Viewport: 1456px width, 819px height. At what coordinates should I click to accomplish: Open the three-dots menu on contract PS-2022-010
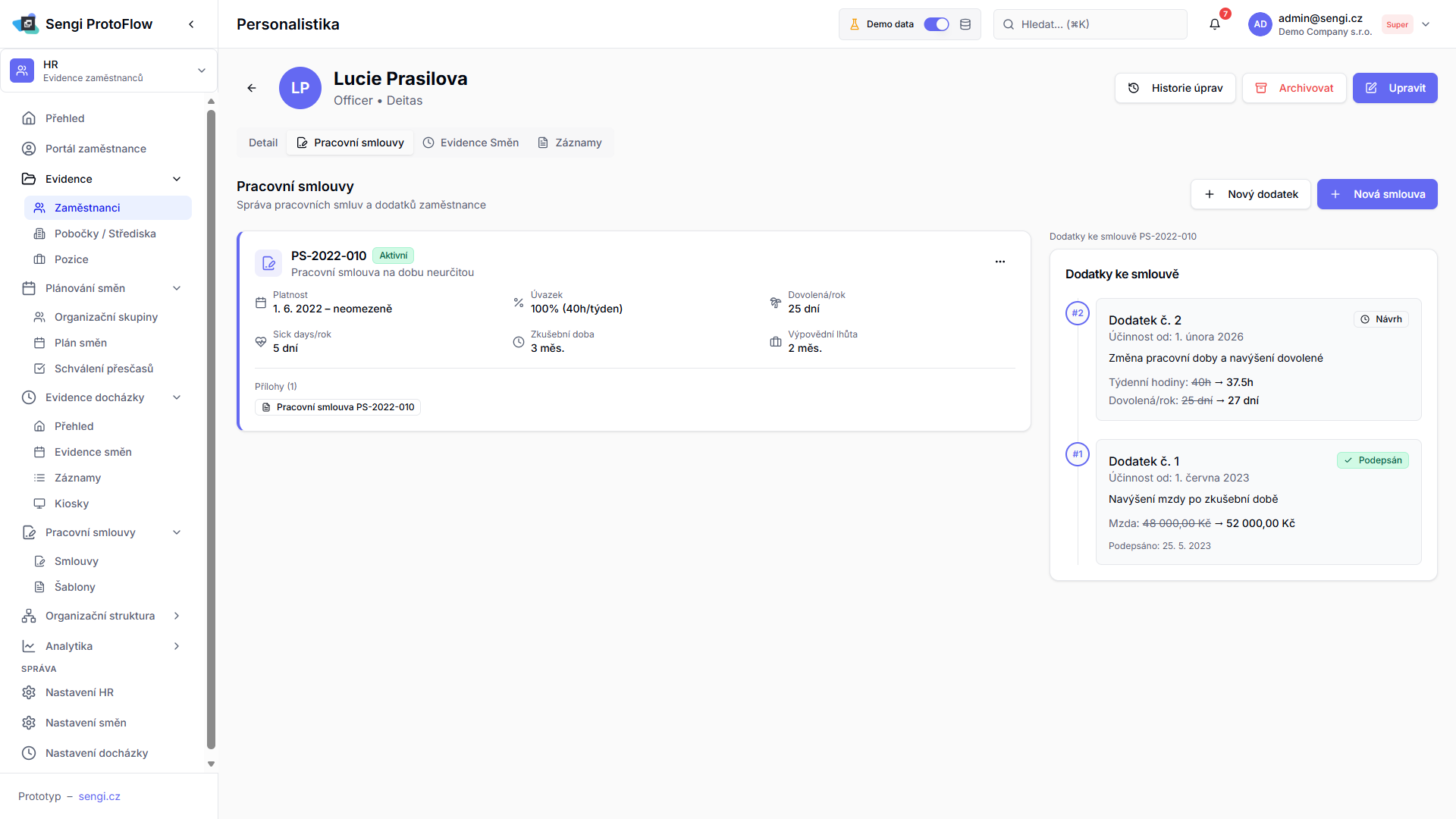pyautogui.click(x=999, y=262)
